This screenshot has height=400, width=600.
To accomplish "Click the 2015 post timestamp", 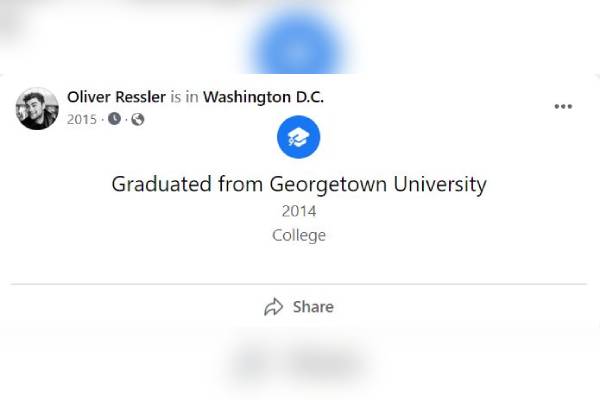I will (82, 119).
